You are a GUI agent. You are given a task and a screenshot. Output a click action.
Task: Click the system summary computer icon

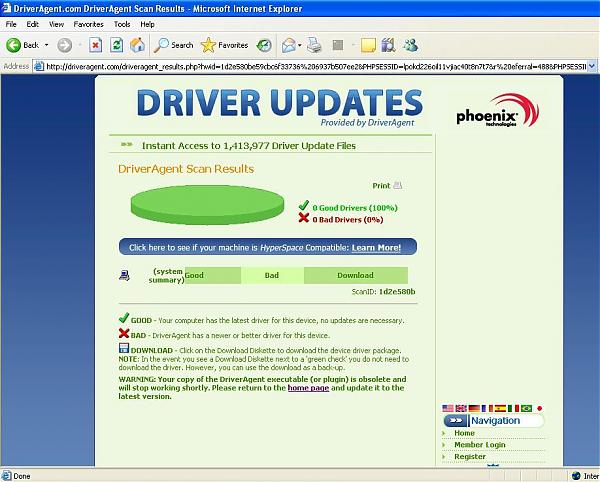[x=124, y=275]
